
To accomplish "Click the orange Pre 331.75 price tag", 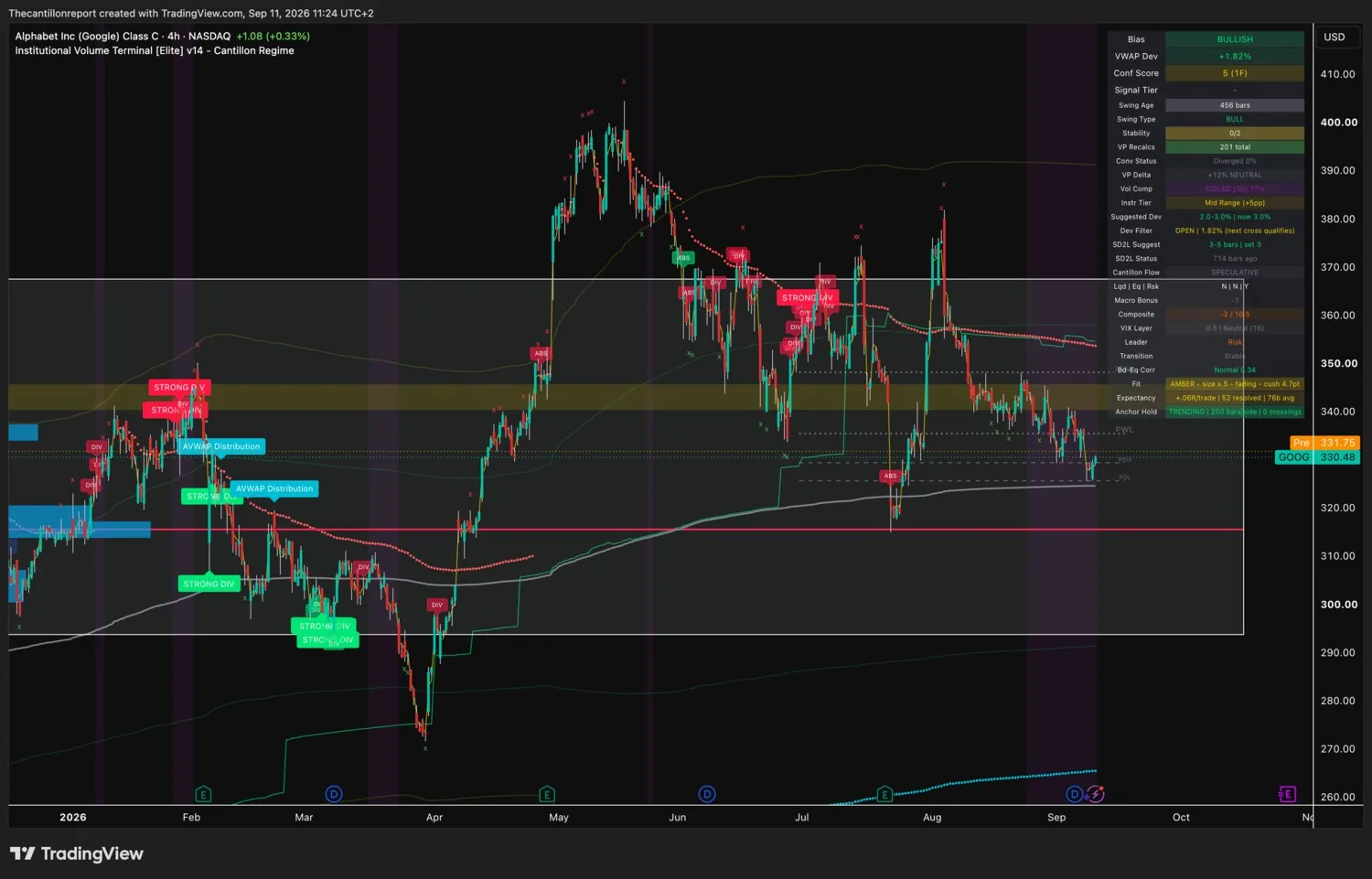I will [x=1324, y=443].
